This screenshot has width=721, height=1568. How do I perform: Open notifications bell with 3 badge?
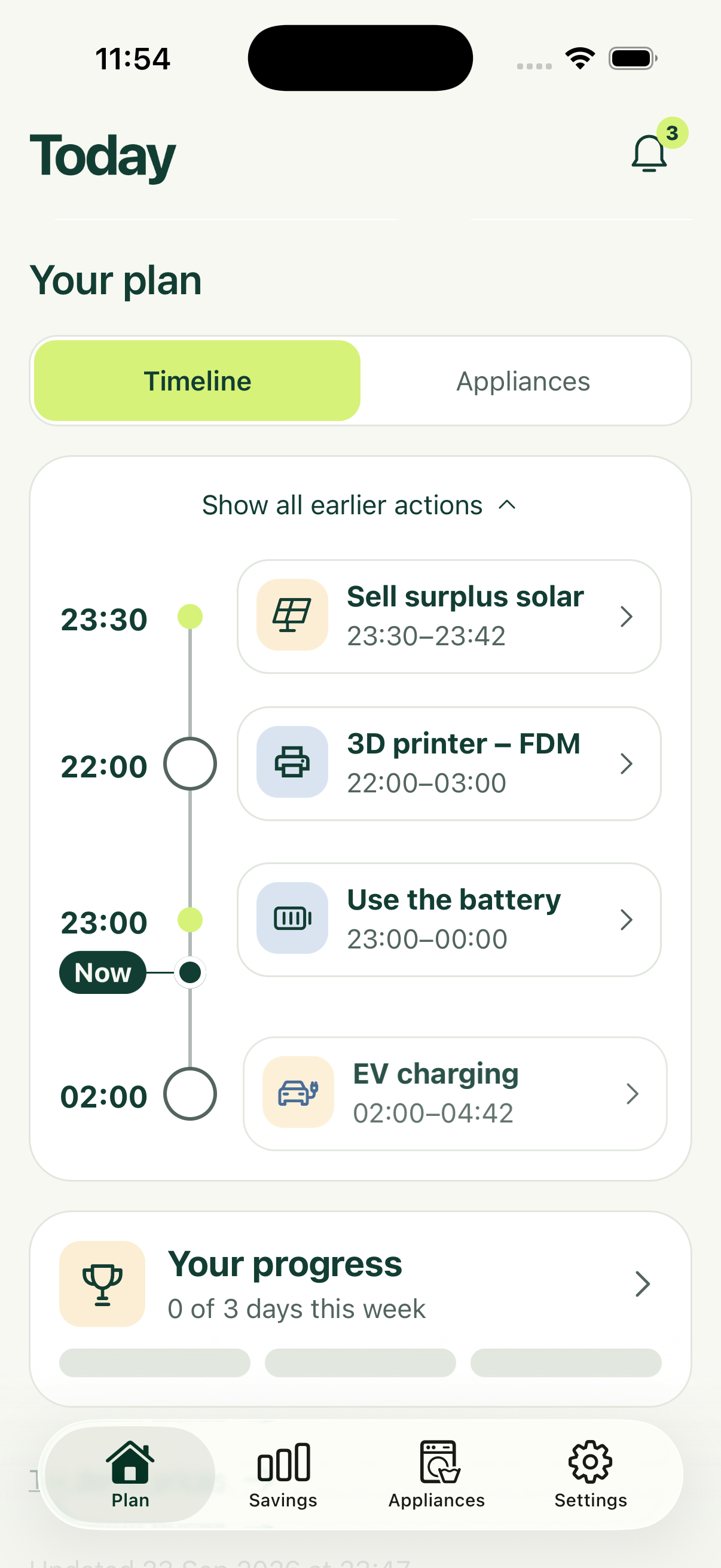coord(650,152)
